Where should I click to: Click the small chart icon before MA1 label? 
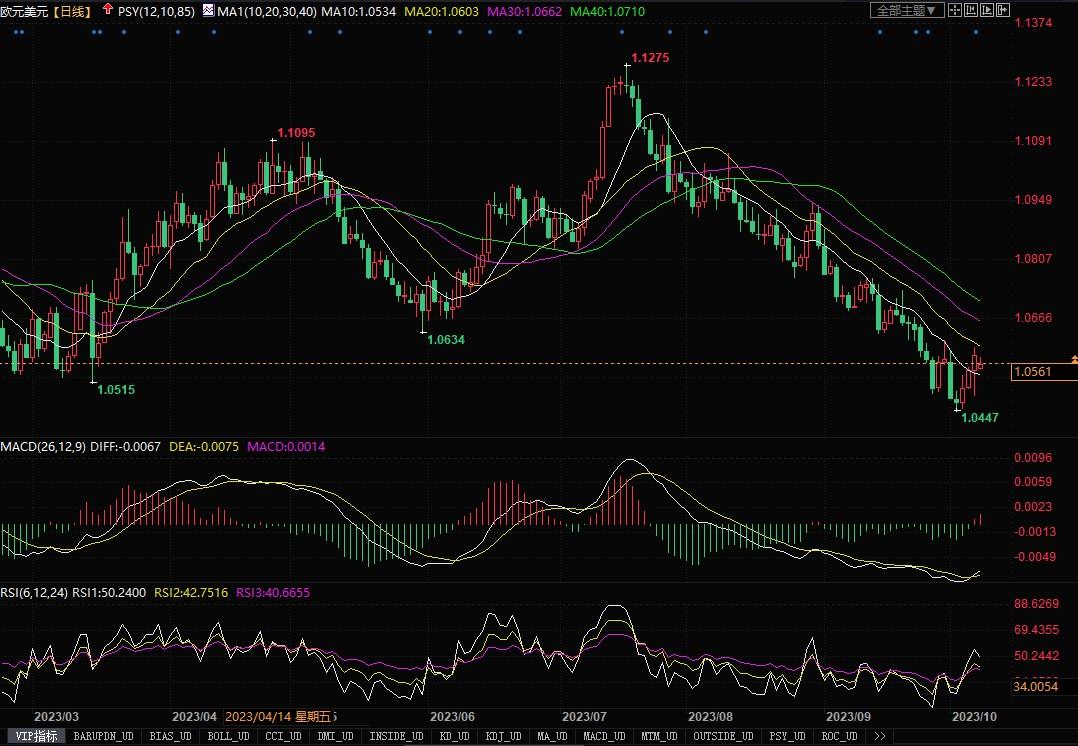click(x=207, y=11)
